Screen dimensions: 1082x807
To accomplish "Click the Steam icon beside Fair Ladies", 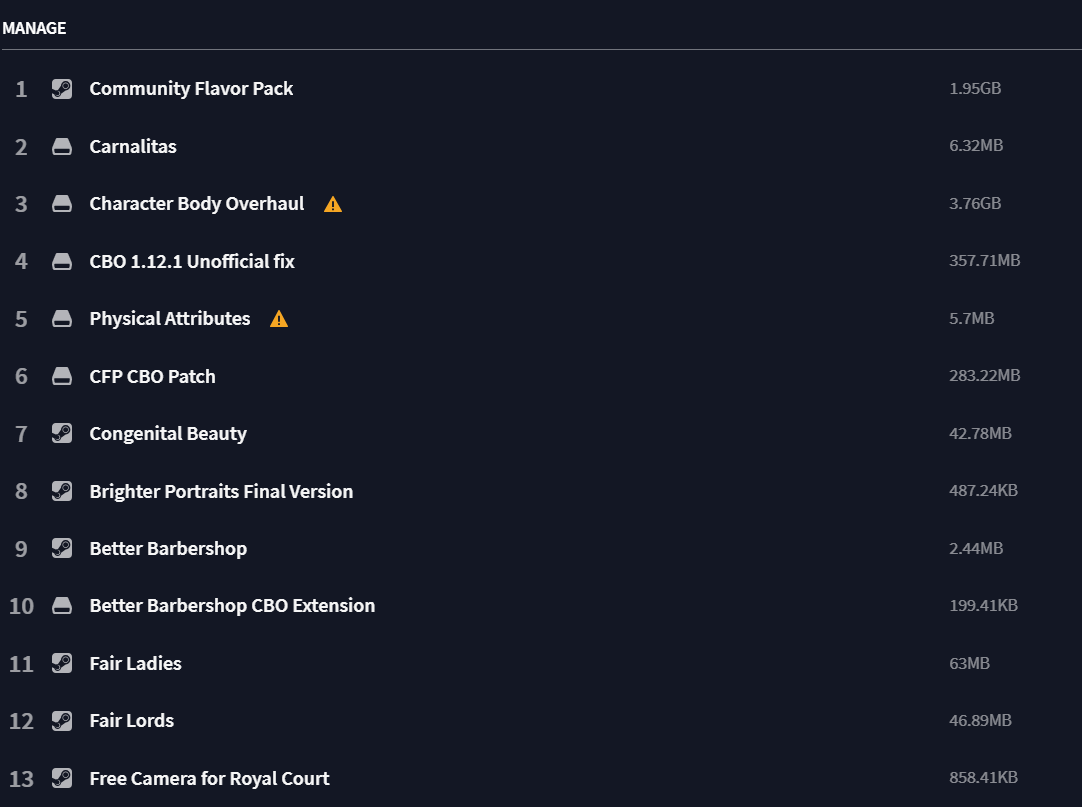I will [61, 663].
